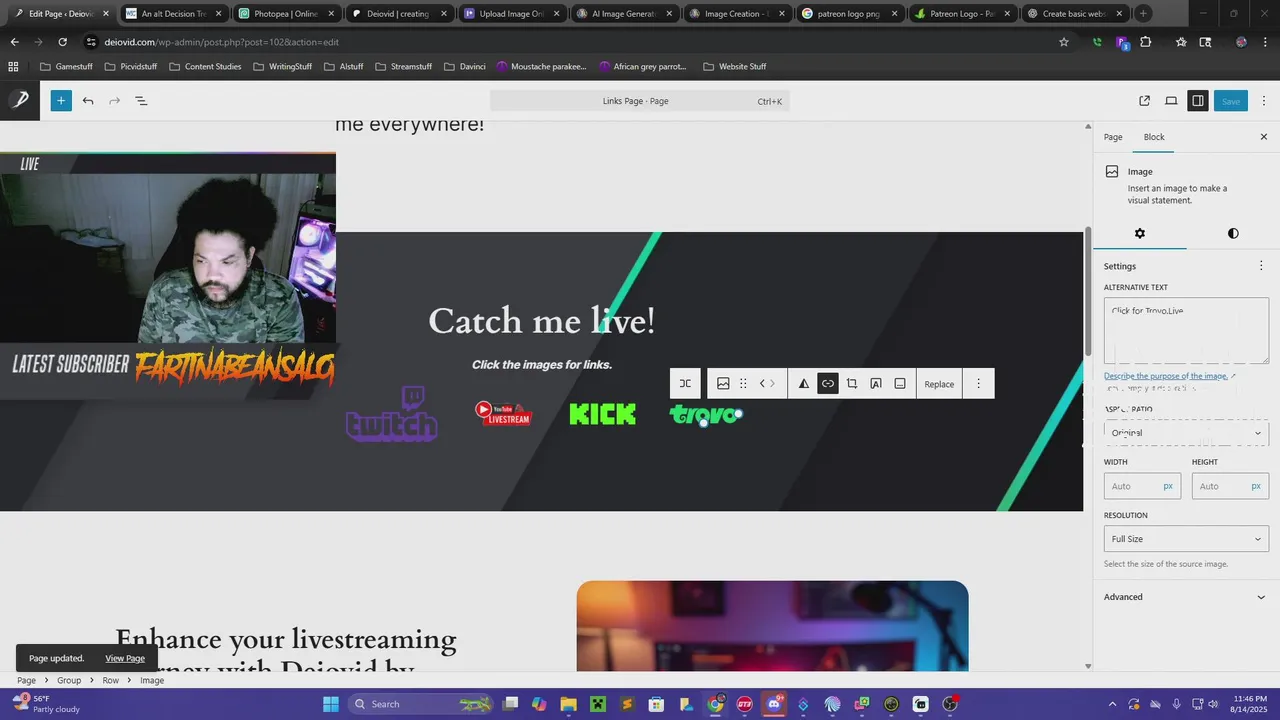The height and width of the screenshot is (720, 1280).
Task: Reload the current browser page
Action: [x=62, y=42]
